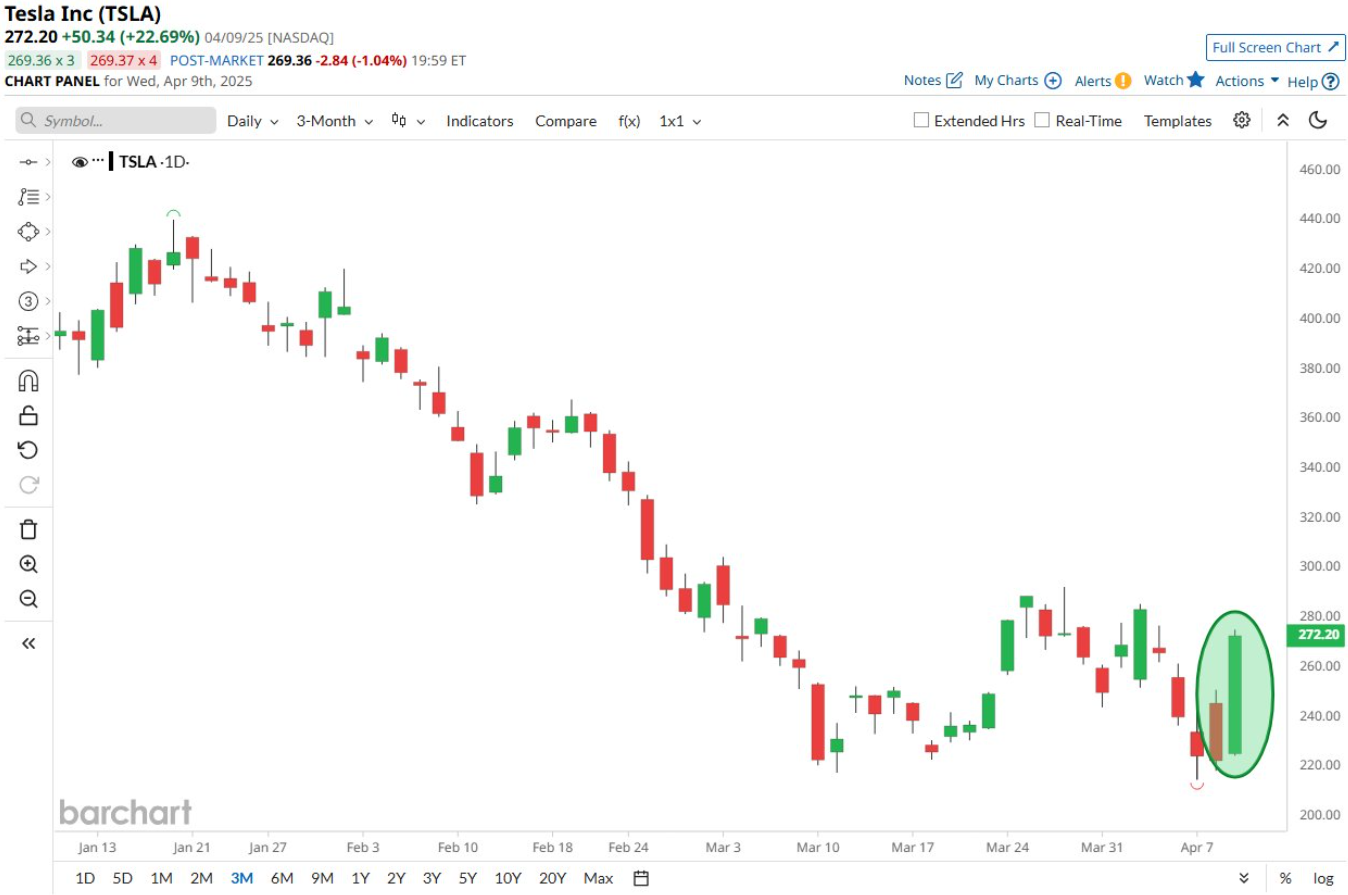Screen dimensions: 1348x895
Task: Open the Actions dropdown menu
Action: click(x=1247, y=81)
